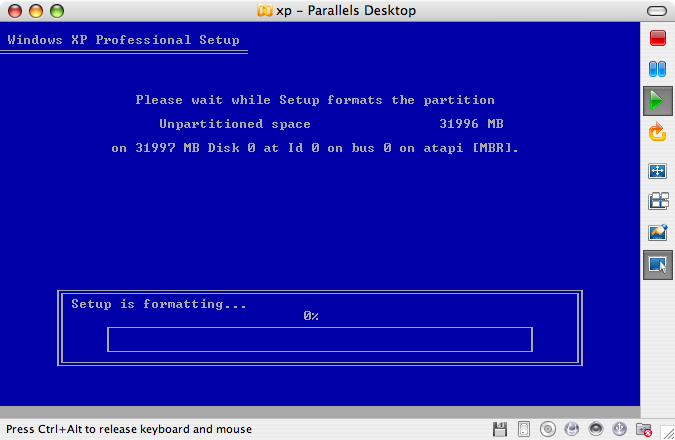Click the window resize grip corner
Image resolution: width=675 pixels, height=440 pixels.
[669, 434]
